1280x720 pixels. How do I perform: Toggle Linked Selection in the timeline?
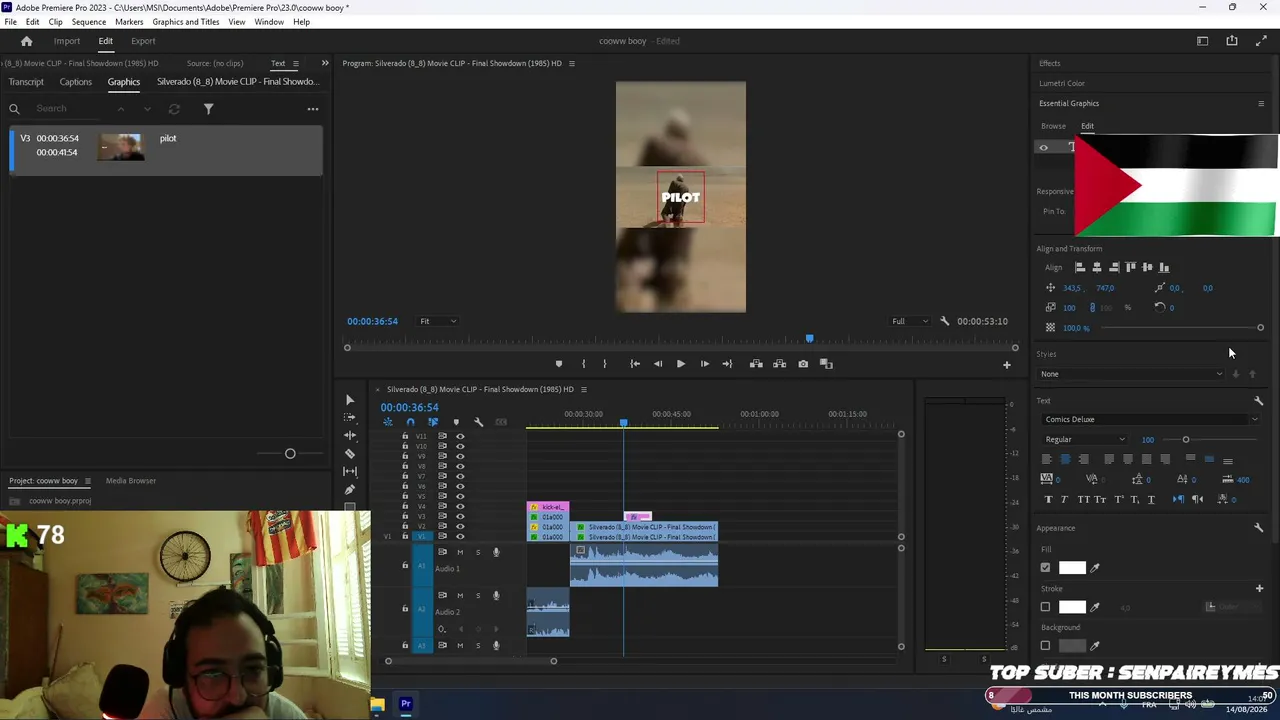pyautogui.click(x=433, y=422)
